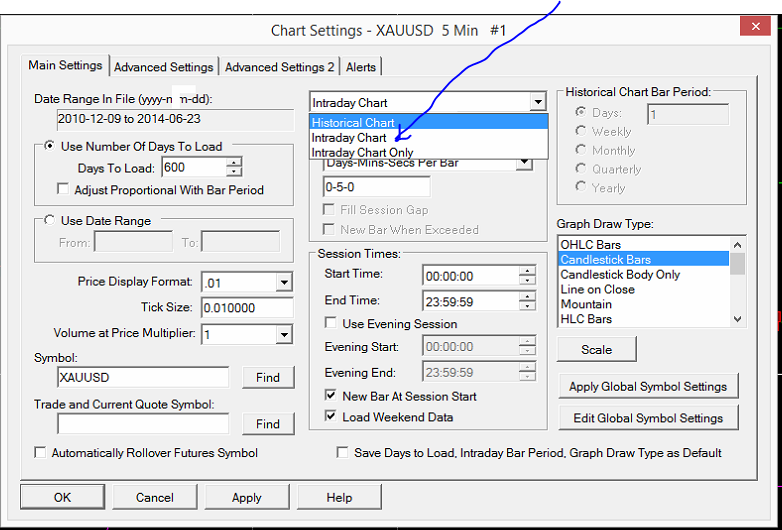Click the End Time field

pyautogui.click(x=471, y=302)
